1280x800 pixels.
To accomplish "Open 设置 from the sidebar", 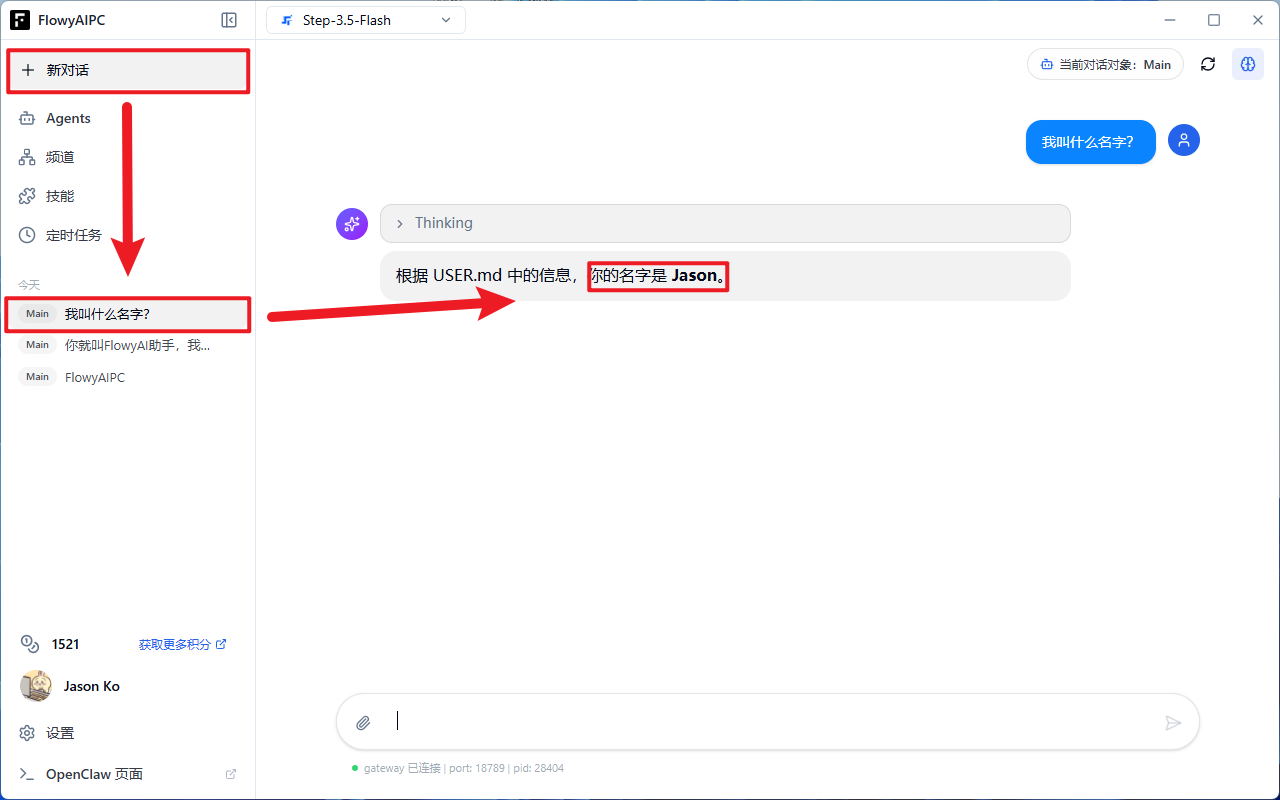I will pos(59,733).
